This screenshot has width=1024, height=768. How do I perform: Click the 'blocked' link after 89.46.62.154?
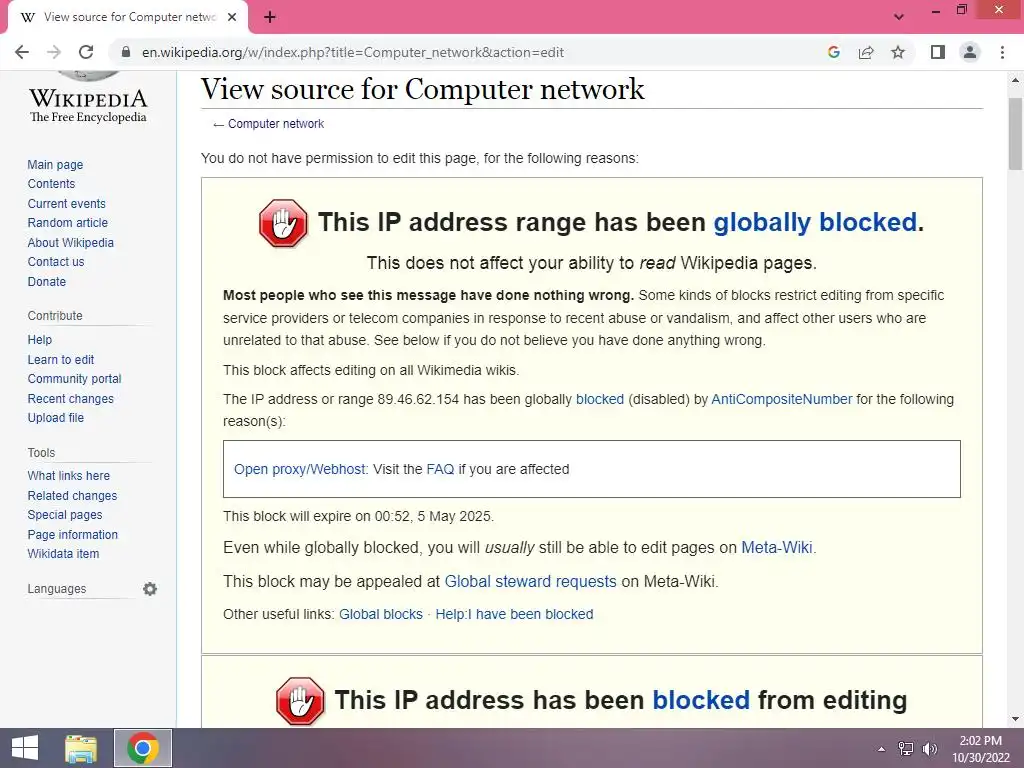tap(600, 399)
